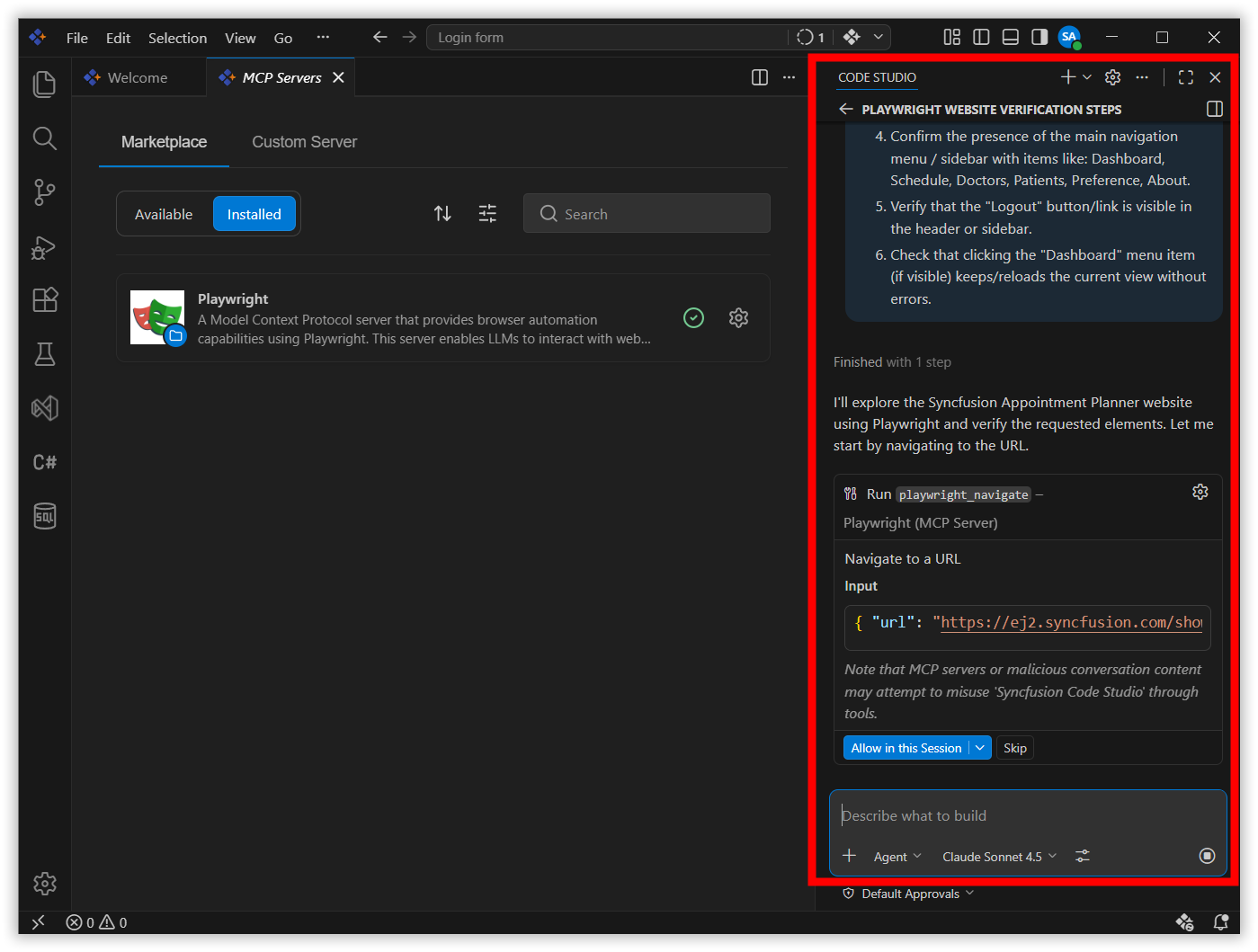Toggle the primary side bar
The height and width of the screenshot is (952, 1258).
pyautogui.click(x=982, y=37)
